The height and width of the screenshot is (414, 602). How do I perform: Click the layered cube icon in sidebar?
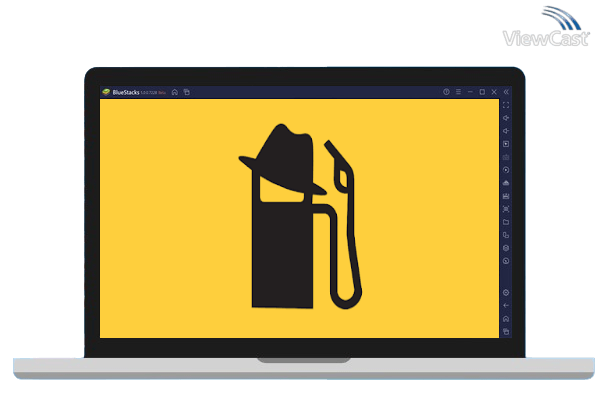506,248
